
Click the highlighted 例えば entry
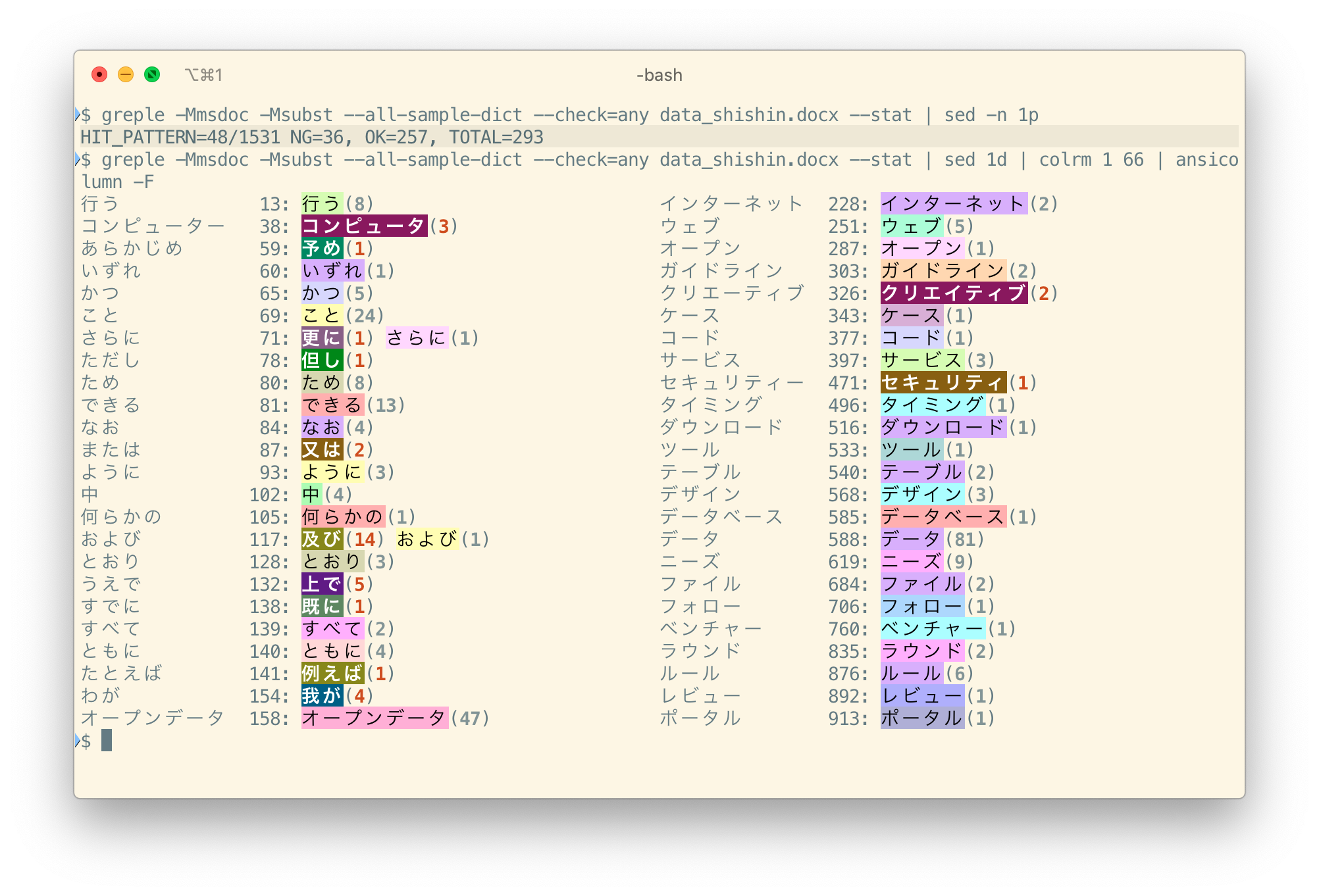[x=332, y=674]
